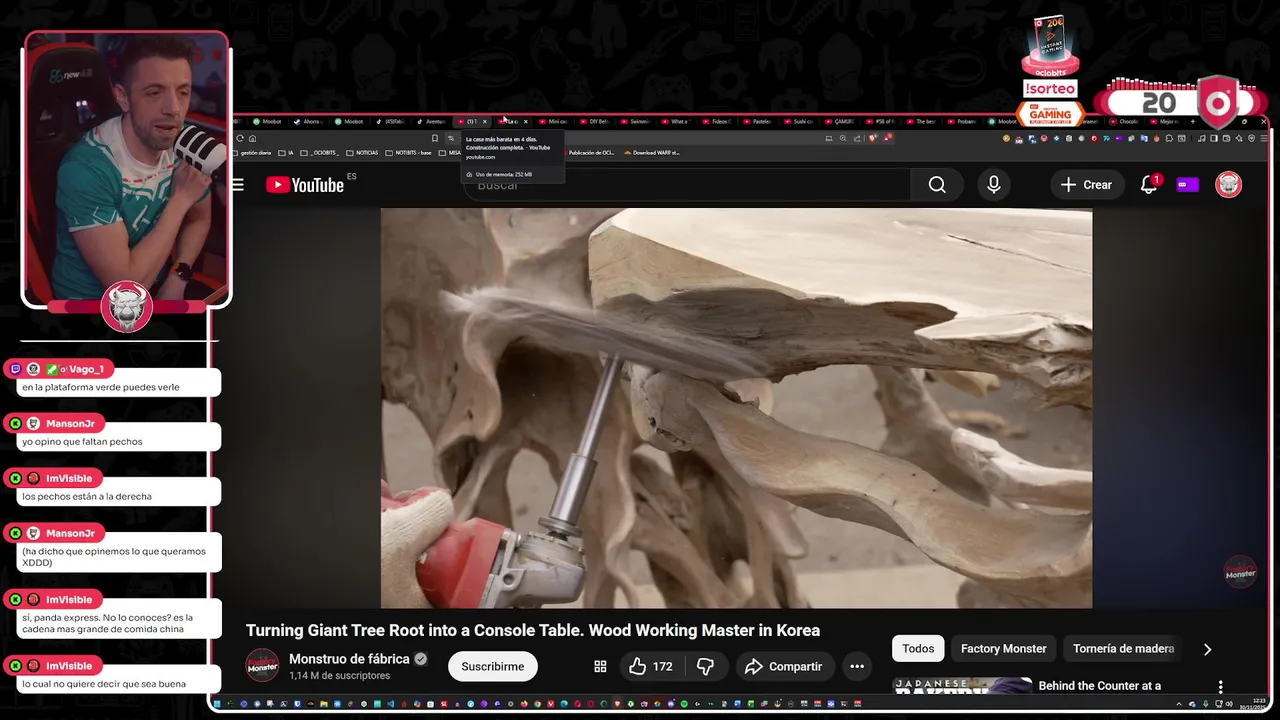Open the IA bookmarks folder
1280x720 pixels.
(286, 153)
